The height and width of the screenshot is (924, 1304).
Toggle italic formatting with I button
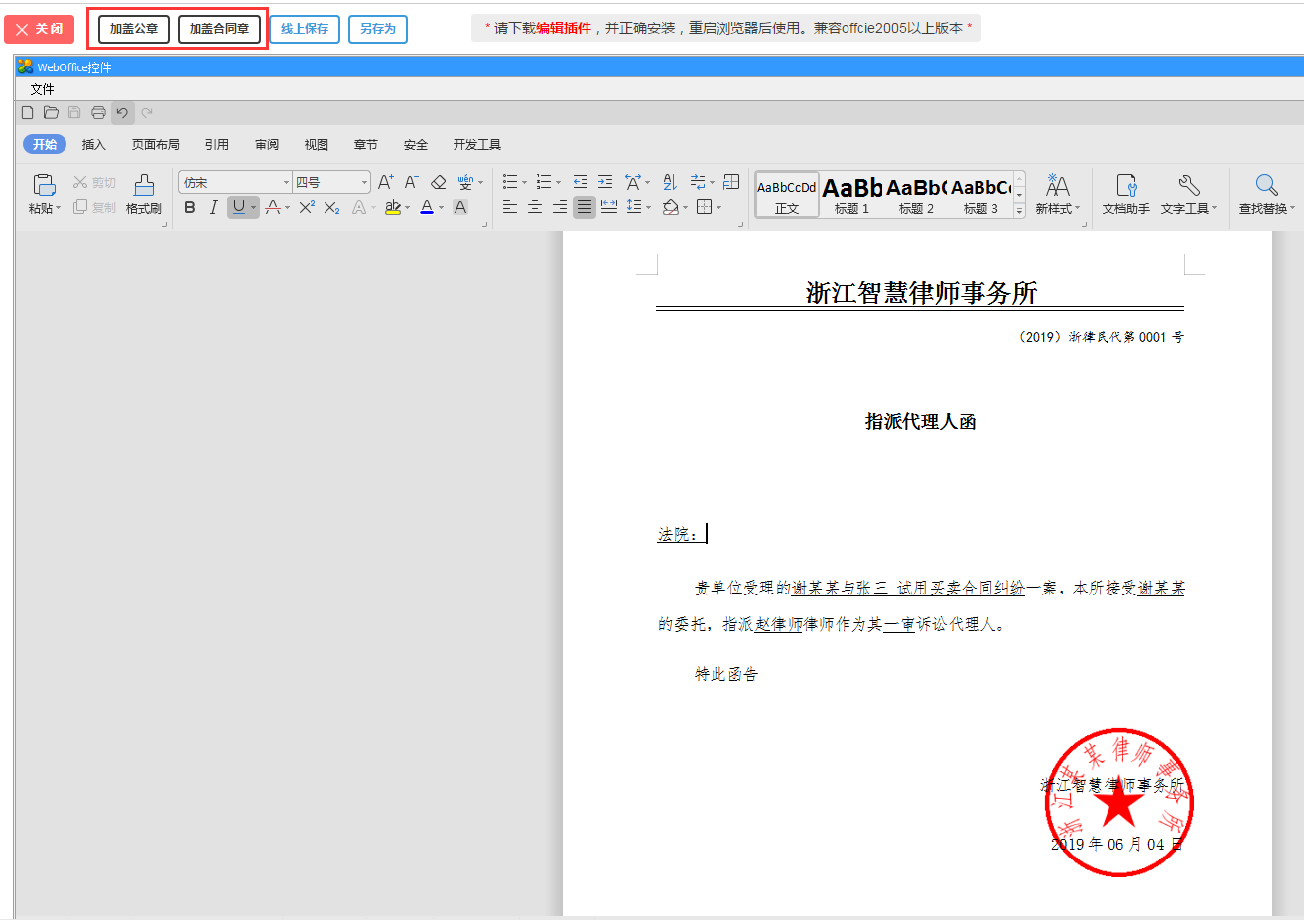213,207
